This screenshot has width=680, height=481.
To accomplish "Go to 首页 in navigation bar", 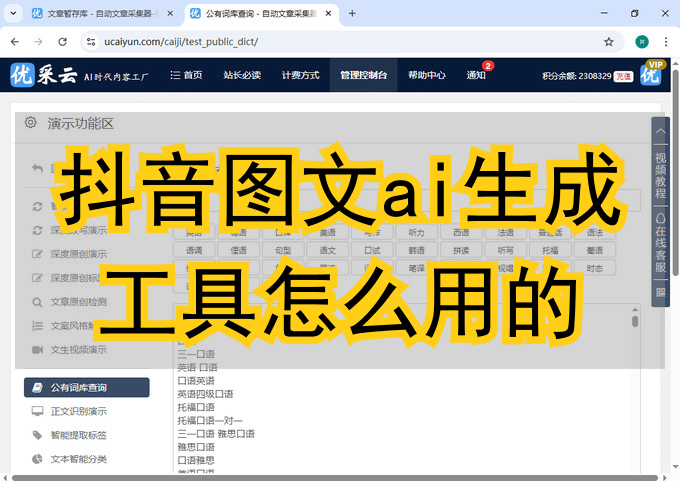I will click(186, 75).
